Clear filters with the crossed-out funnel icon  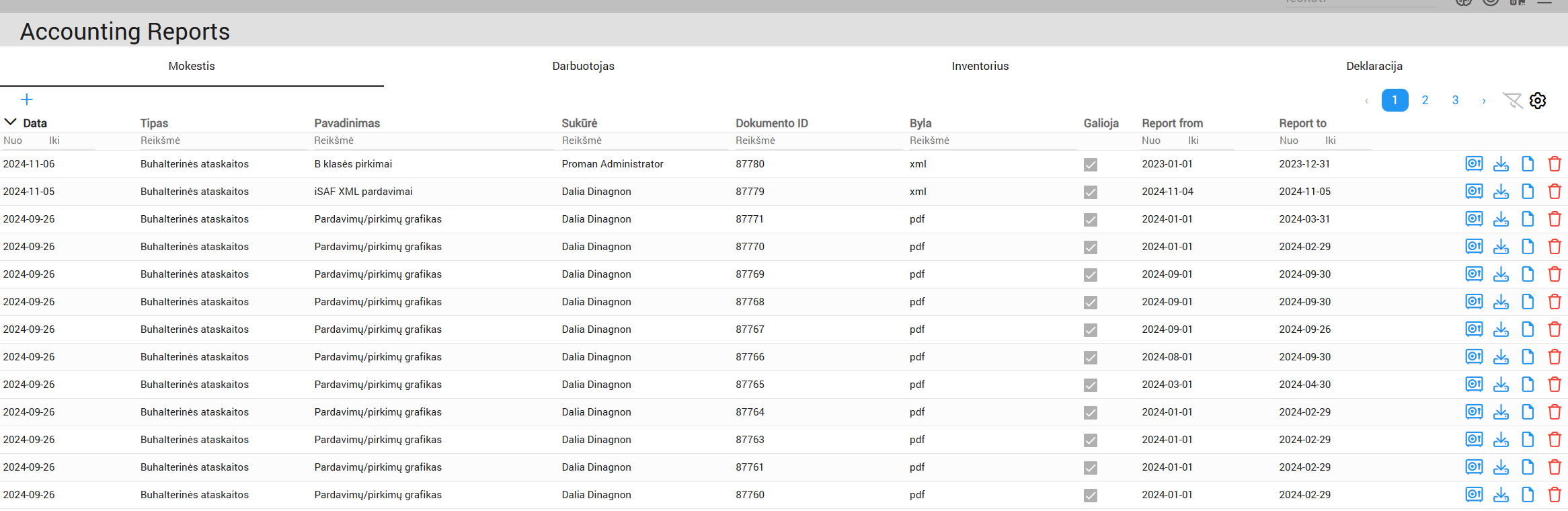[1512, 100]
